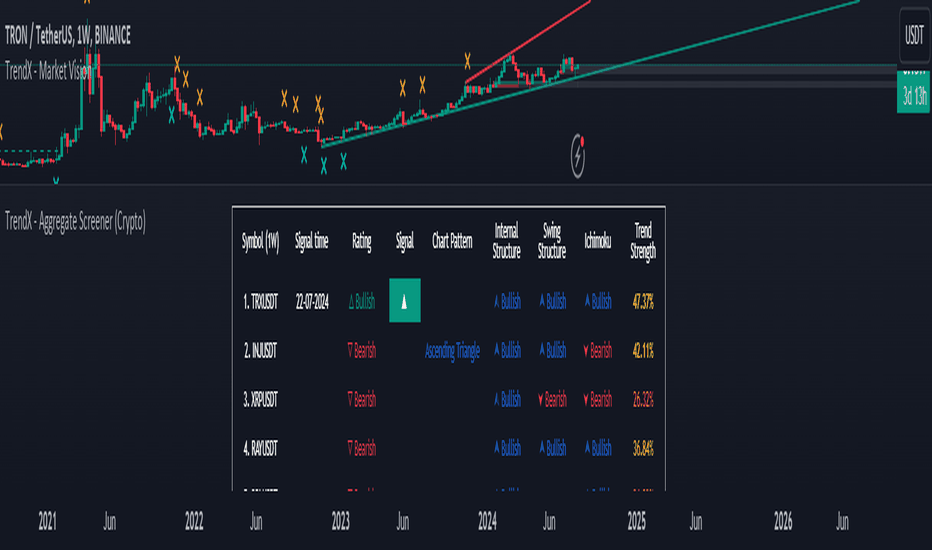932x550 pixels.
Task: Click the XRPUSDT Internal Structure Bullish cell
Action: [x=507, y=400]
